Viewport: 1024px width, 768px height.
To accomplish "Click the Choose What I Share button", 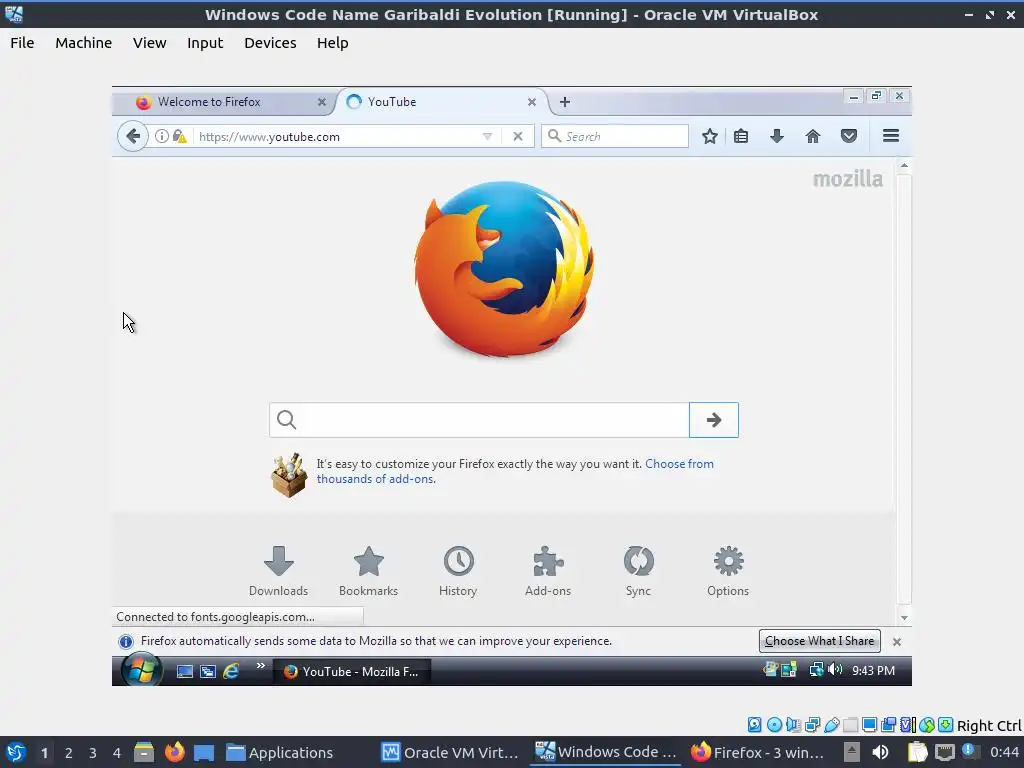I will tap(820, 641).
